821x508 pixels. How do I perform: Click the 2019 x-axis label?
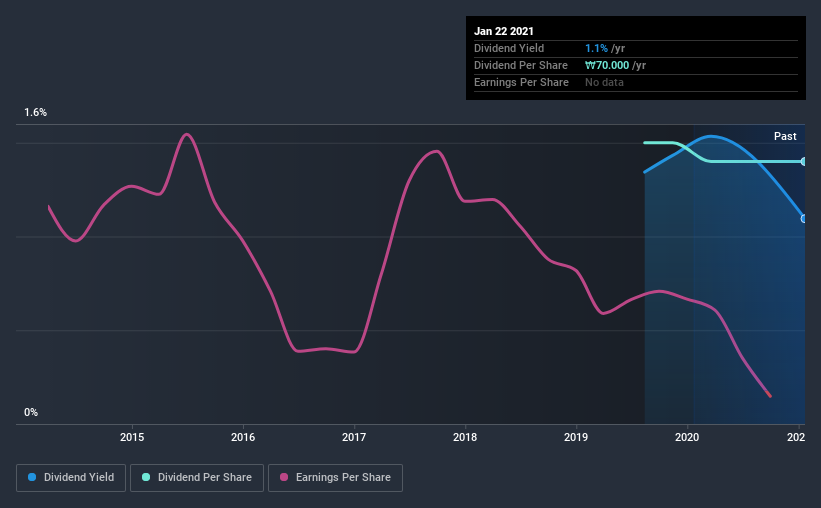click(576, 437)
